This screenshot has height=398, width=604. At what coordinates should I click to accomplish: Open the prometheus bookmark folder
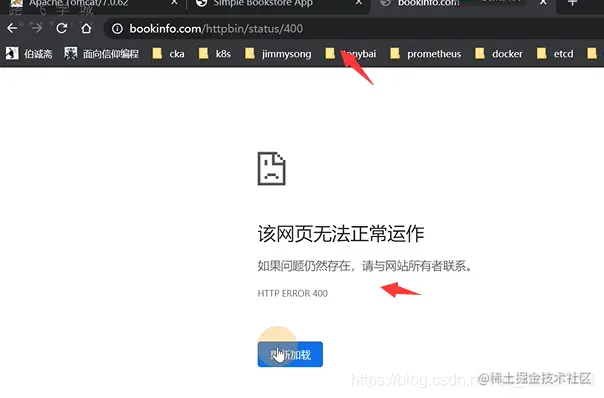(426, 54)
